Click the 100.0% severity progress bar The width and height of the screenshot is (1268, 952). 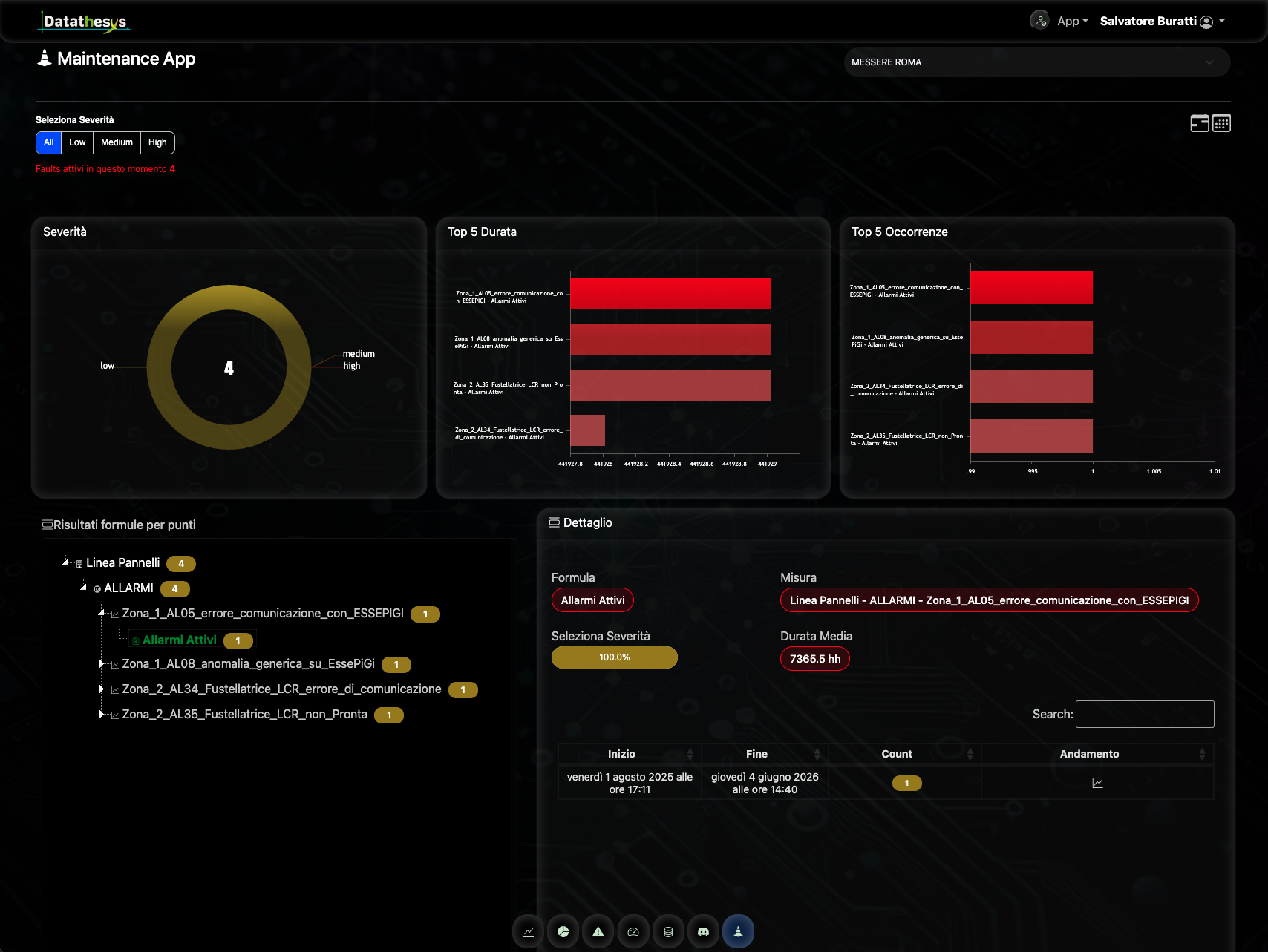point(615,657)
